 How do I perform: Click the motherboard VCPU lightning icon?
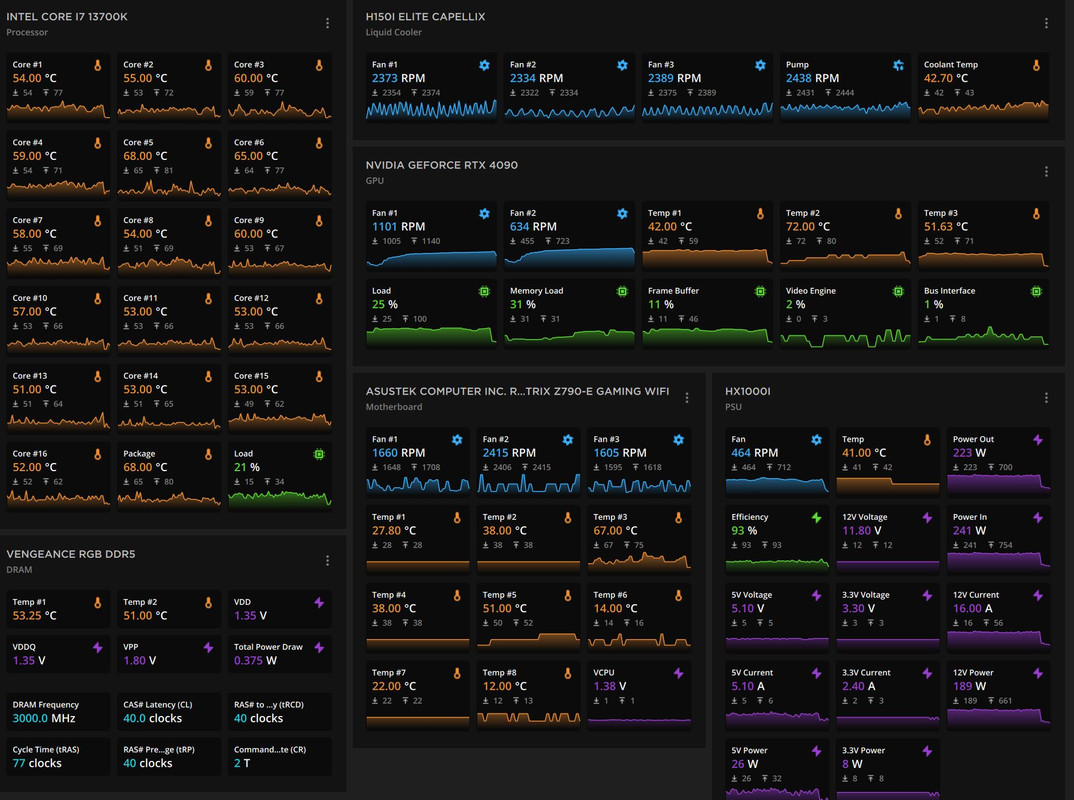678,673
